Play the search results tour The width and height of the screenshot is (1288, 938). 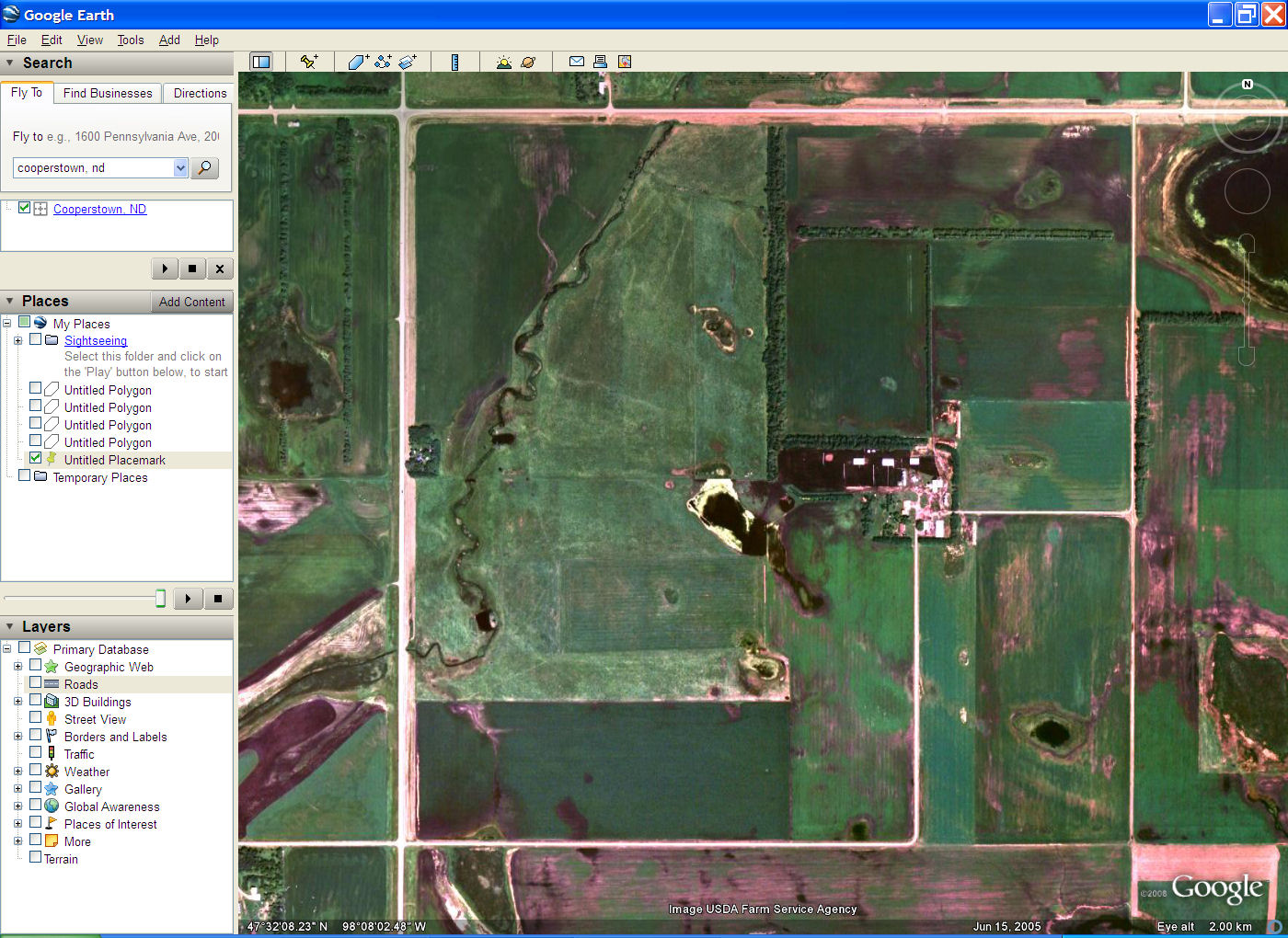pos(165,269)
